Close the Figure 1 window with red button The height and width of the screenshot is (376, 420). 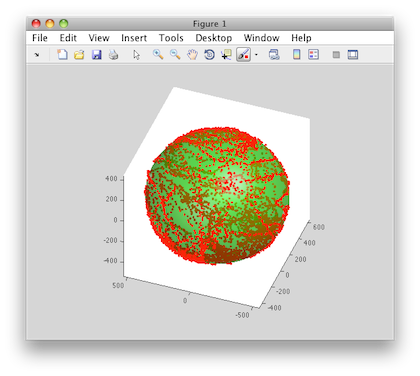36,23
